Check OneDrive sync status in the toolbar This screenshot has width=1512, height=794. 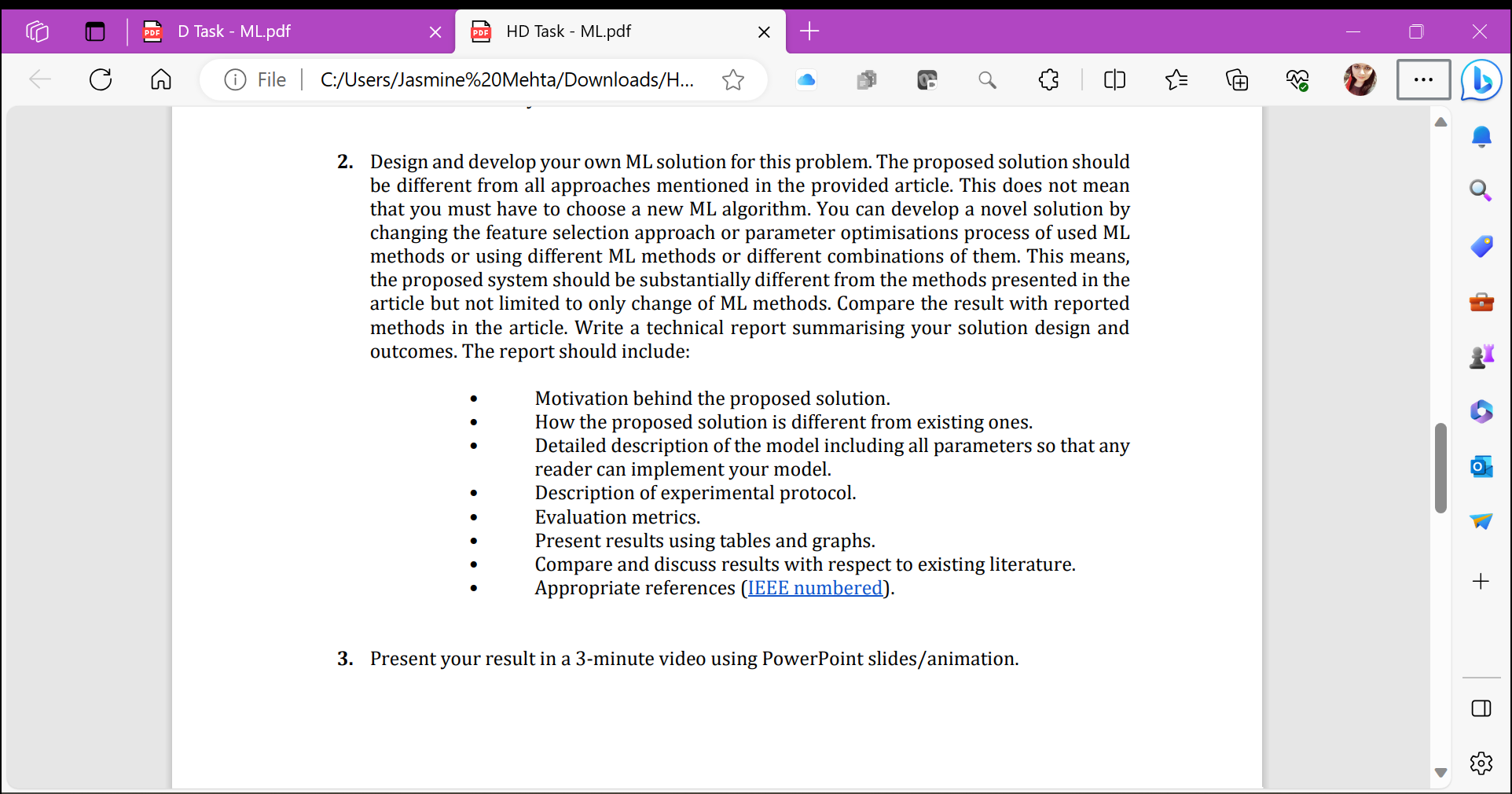[806, 79]
